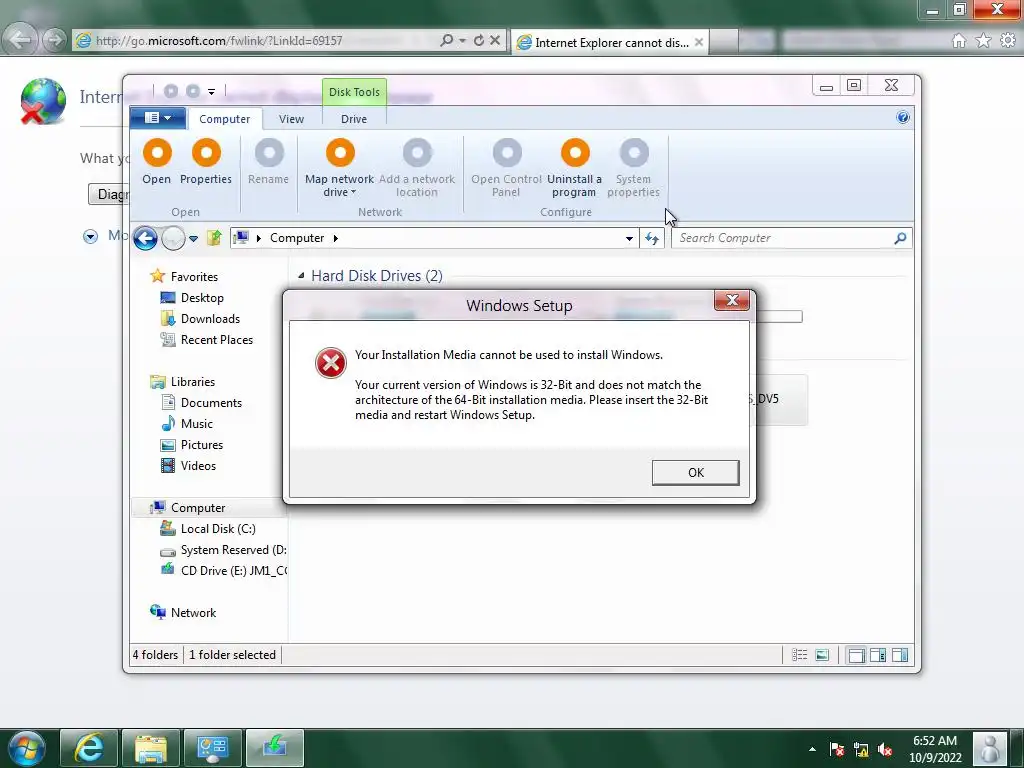
Task: Click the Explorer help icon
Action: pyautogui.click(x=903, y=118)
